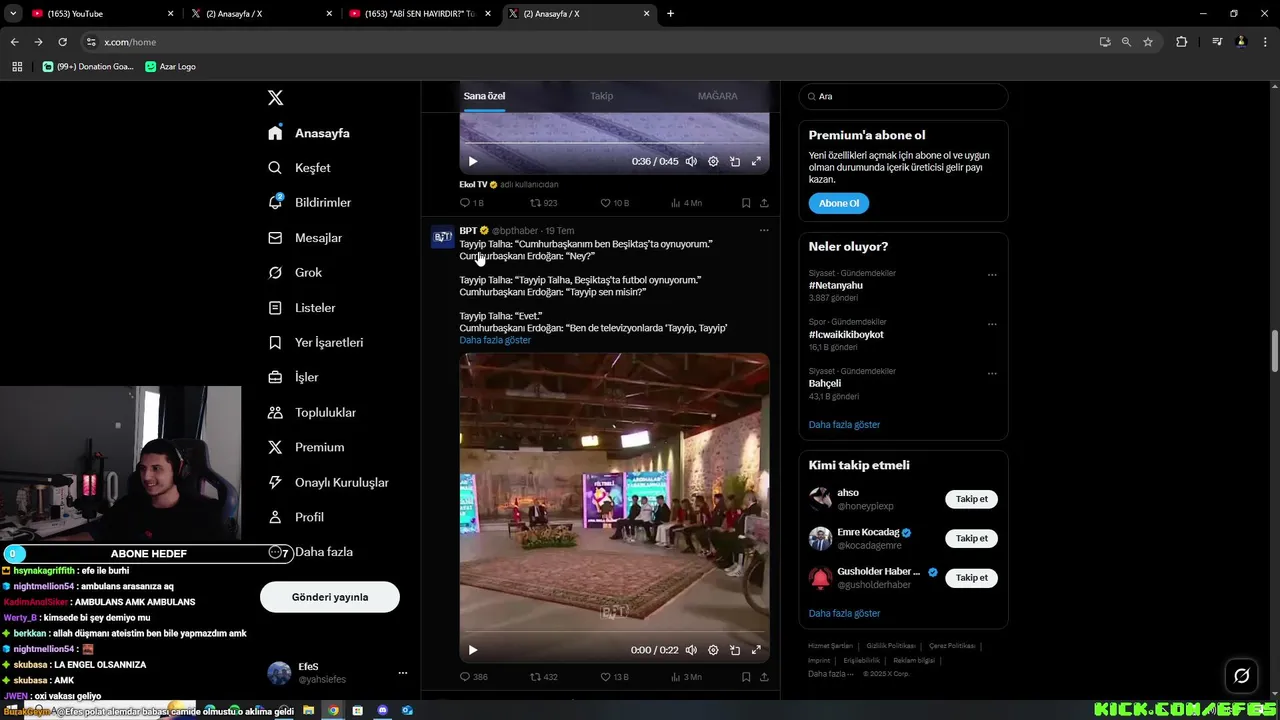Screen dimensions: 1280x720
Task: Open Premium in the sidebar
Action: [x=306, y=447]
